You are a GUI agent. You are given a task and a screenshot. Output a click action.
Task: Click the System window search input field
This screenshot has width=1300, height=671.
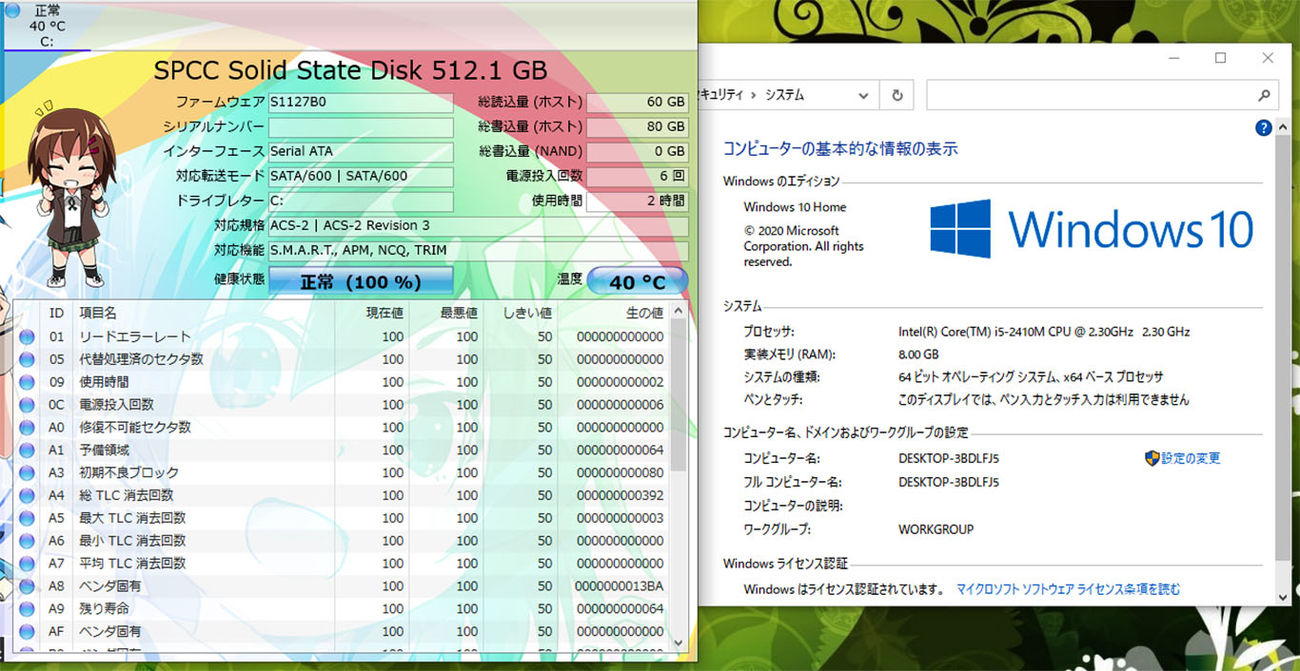click(x=1090, y=95)
